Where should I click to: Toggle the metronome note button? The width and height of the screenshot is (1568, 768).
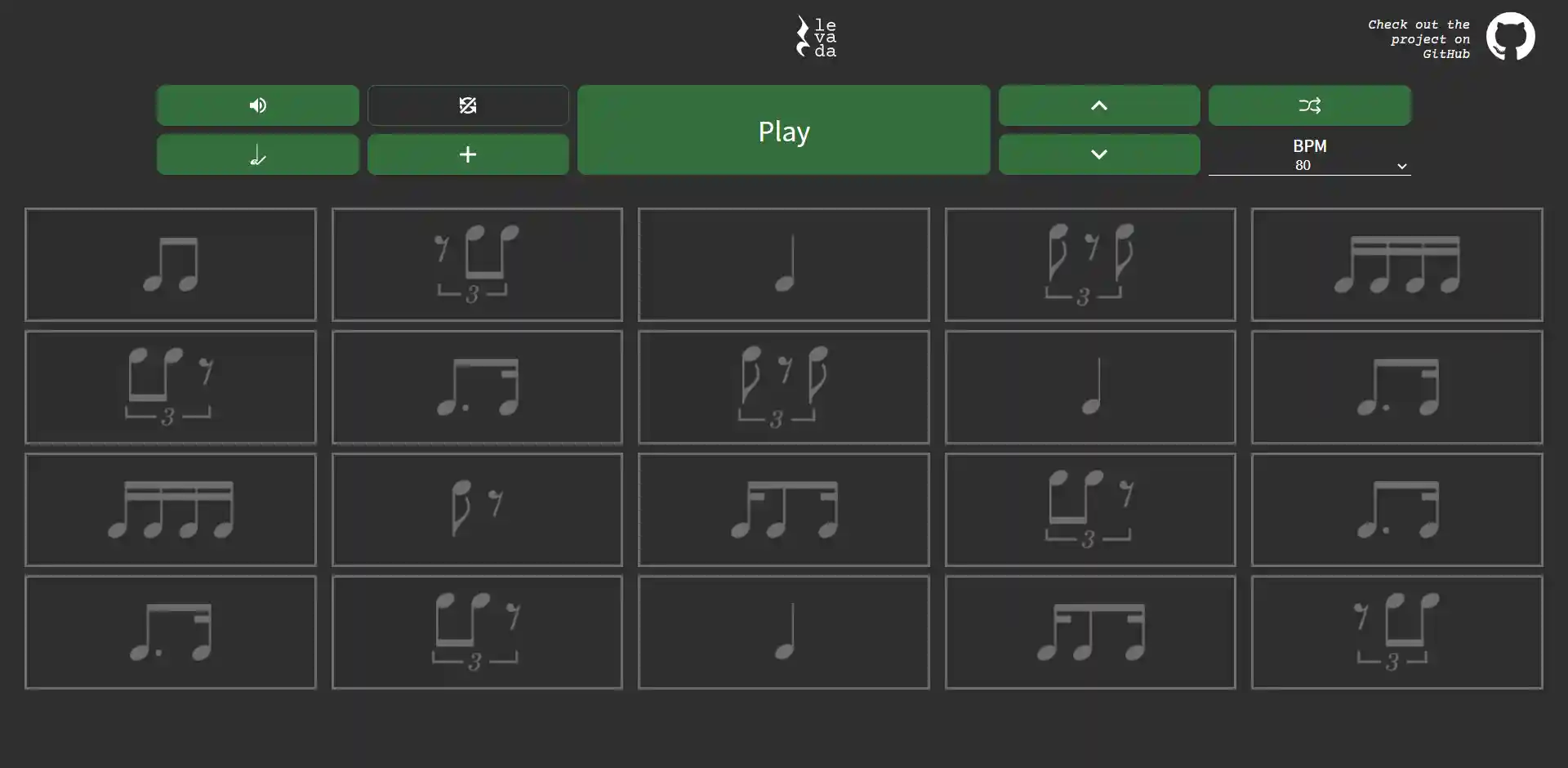click(257, 154)
